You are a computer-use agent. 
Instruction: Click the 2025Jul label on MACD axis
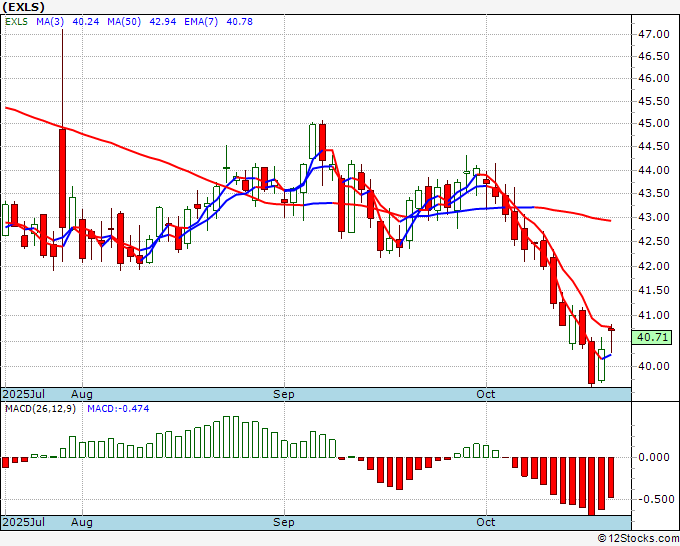pos(23,522)
